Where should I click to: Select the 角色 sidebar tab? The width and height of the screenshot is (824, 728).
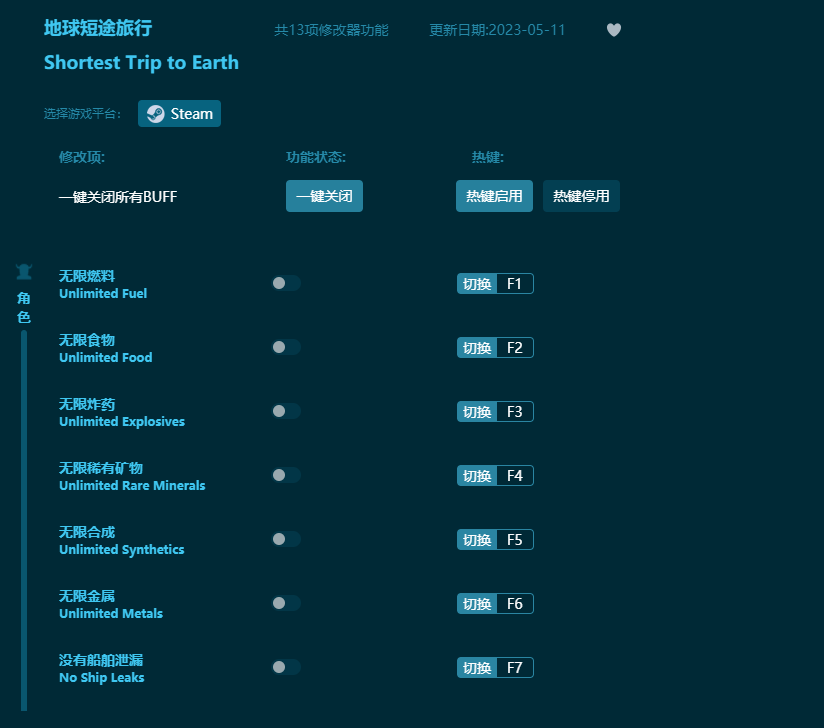pyautogui.click(x=24, y=307)
